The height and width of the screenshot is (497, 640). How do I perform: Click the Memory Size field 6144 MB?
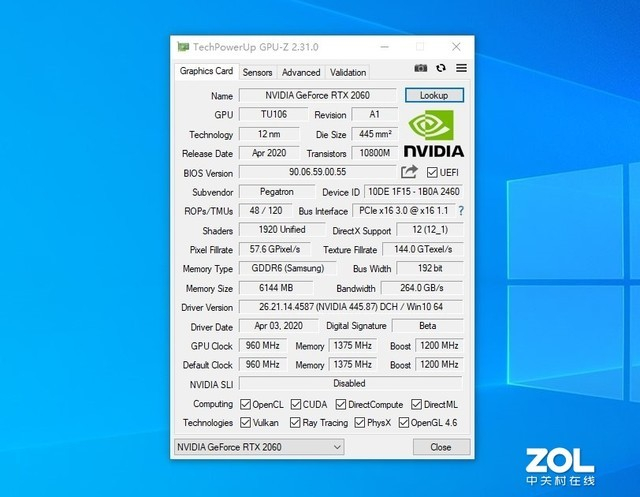(276, 288)
